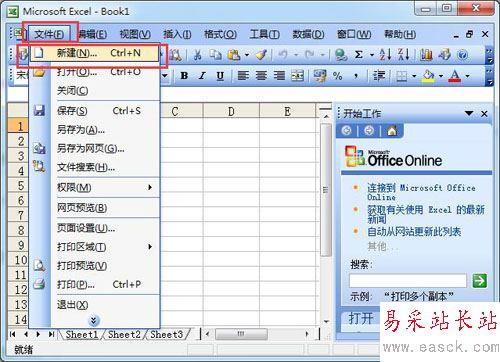Toggle Bold formatting
The image size is (500, 362).
point(184,76)
